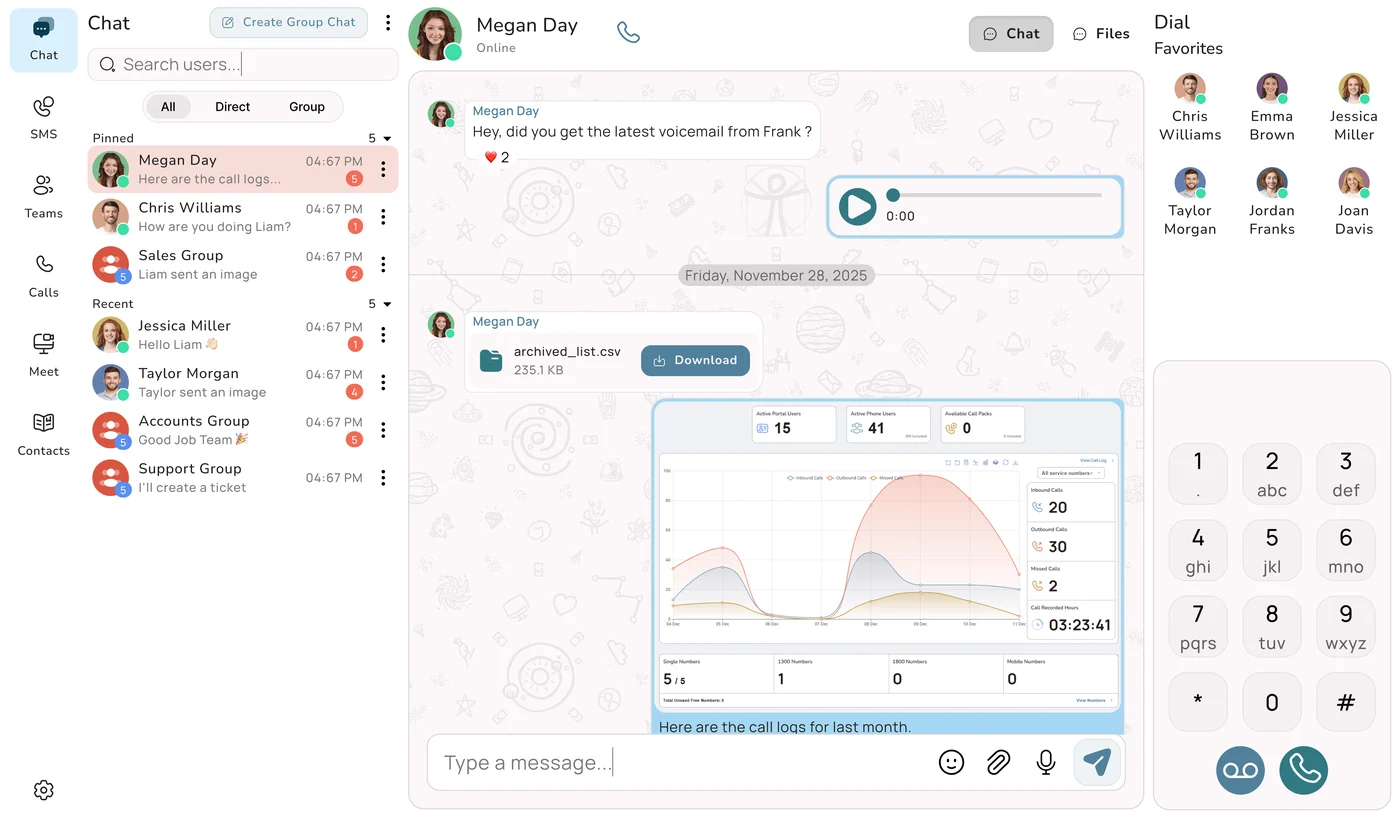1400x819 pixels.
Task: Open options menu for Taylor Morgan chat
Action: pyautogui.click(x=383, y=383)
